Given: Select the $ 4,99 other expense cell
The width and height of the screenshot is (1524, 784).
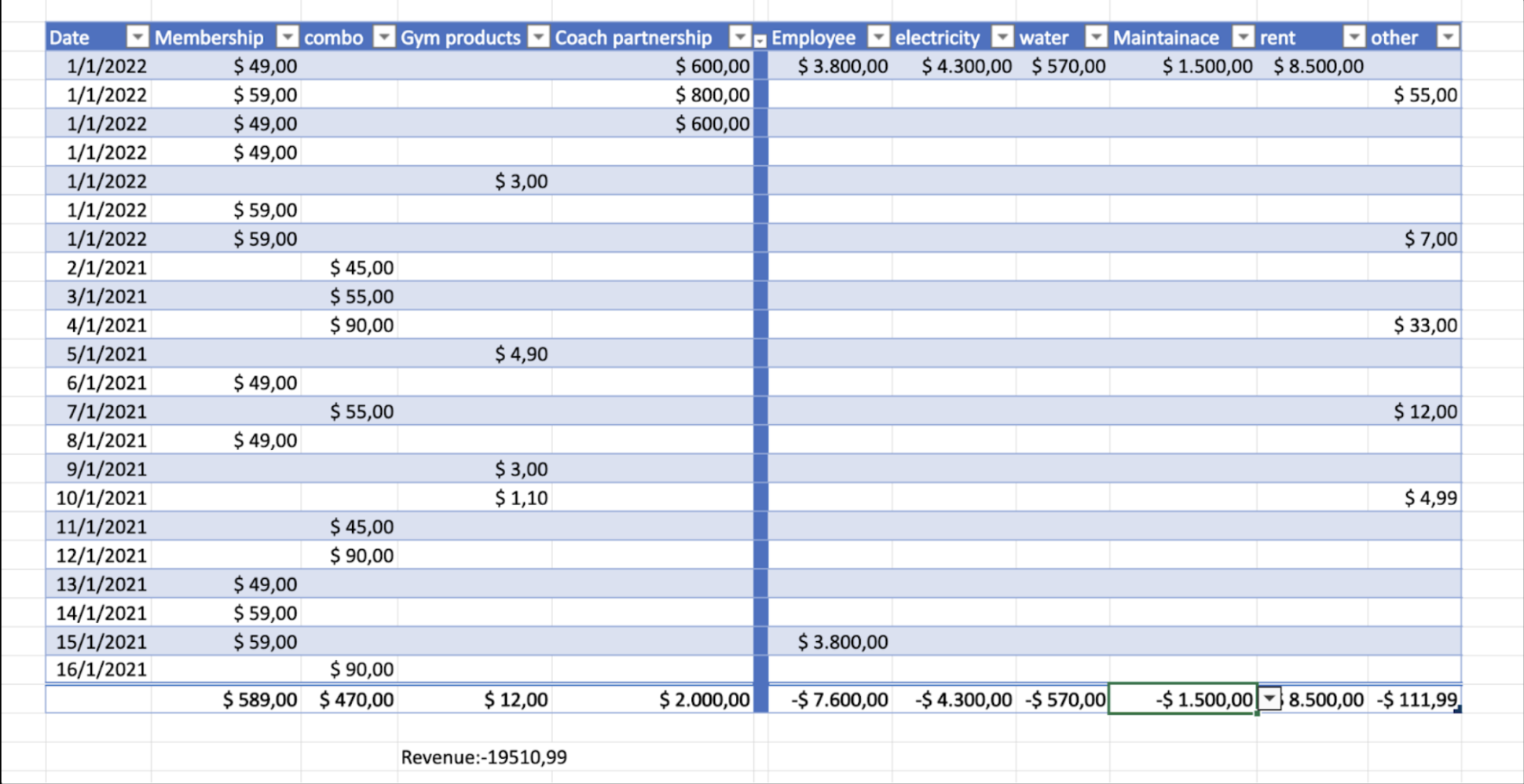Looking at the screenshot, I should pos(1415,498).
